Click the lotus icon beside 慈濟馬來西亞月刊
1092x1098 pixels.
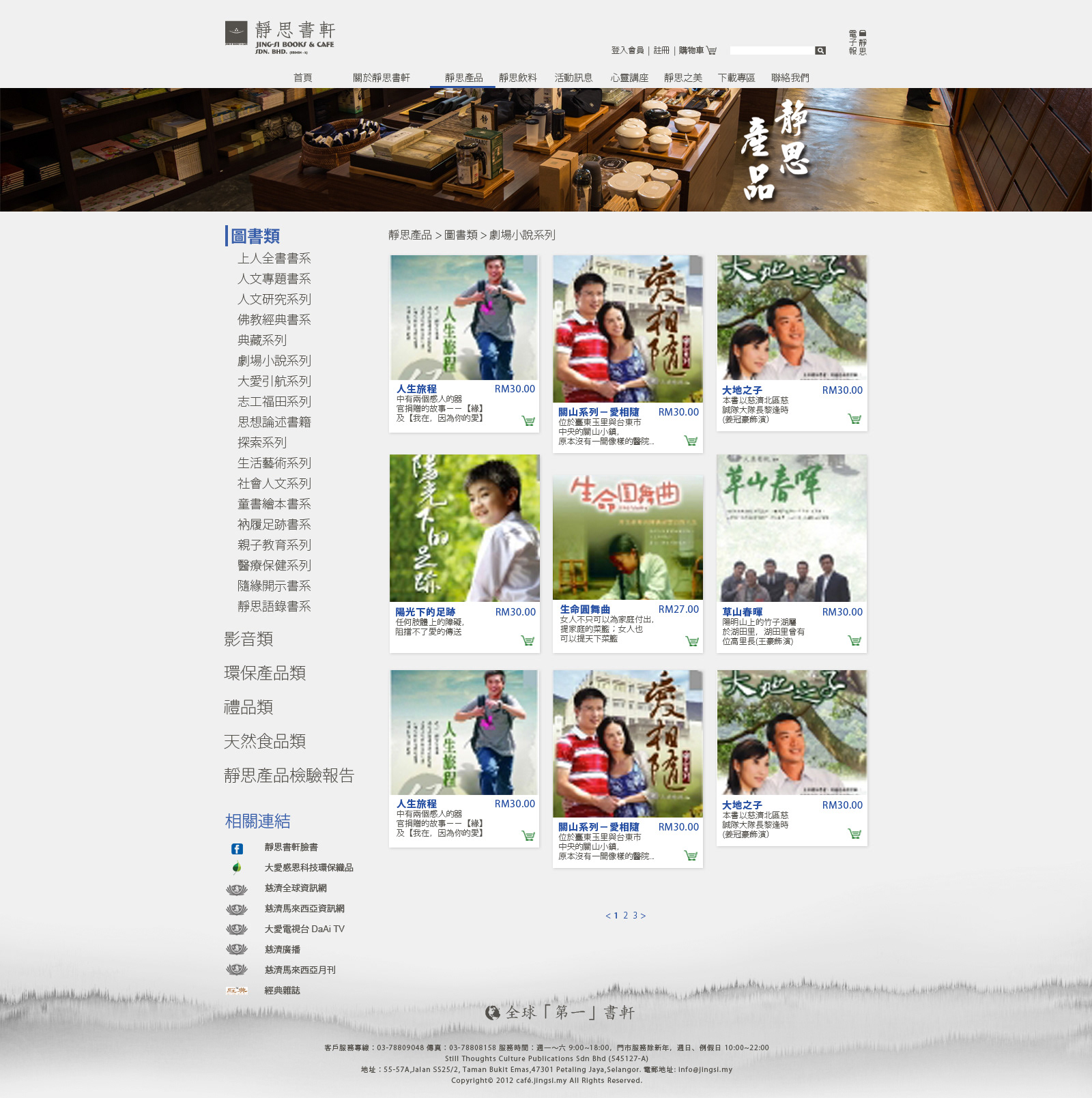click(237, 970)
